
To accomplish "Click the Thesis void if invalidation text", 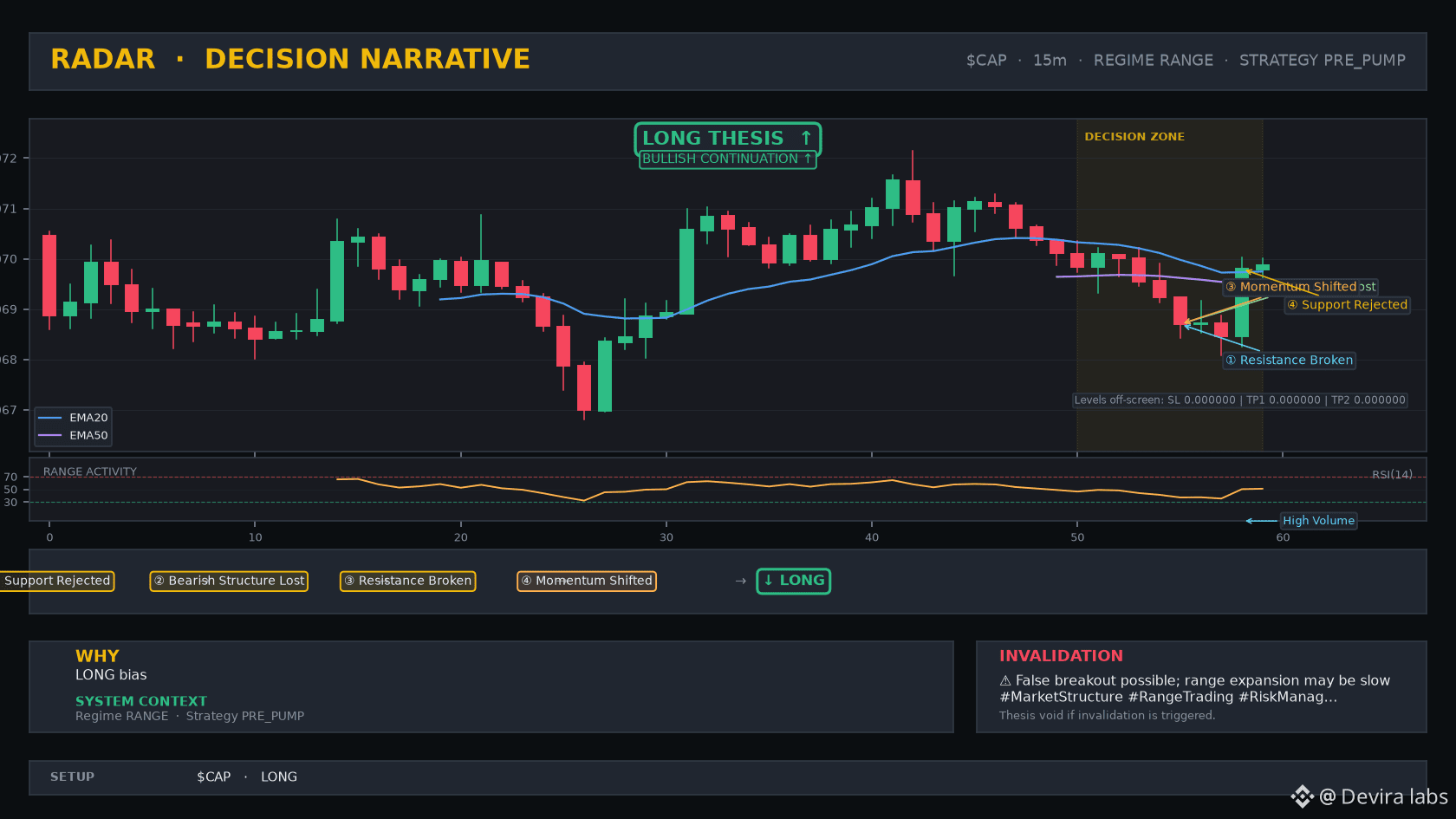I will tap(1107, 716).
